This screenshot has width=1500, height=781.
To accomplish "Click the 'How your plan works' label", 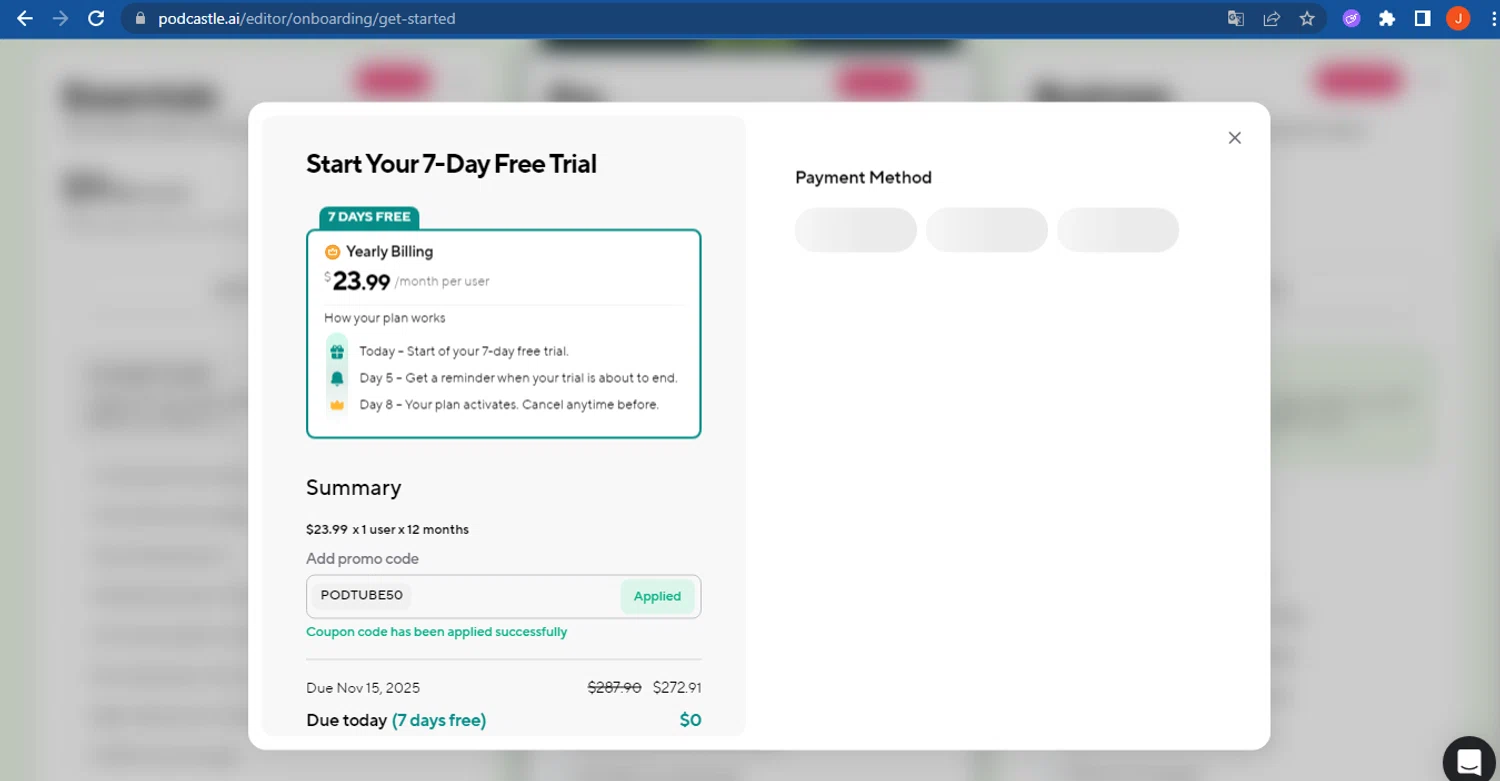I will pyautogui.click(x=385, y=318).
